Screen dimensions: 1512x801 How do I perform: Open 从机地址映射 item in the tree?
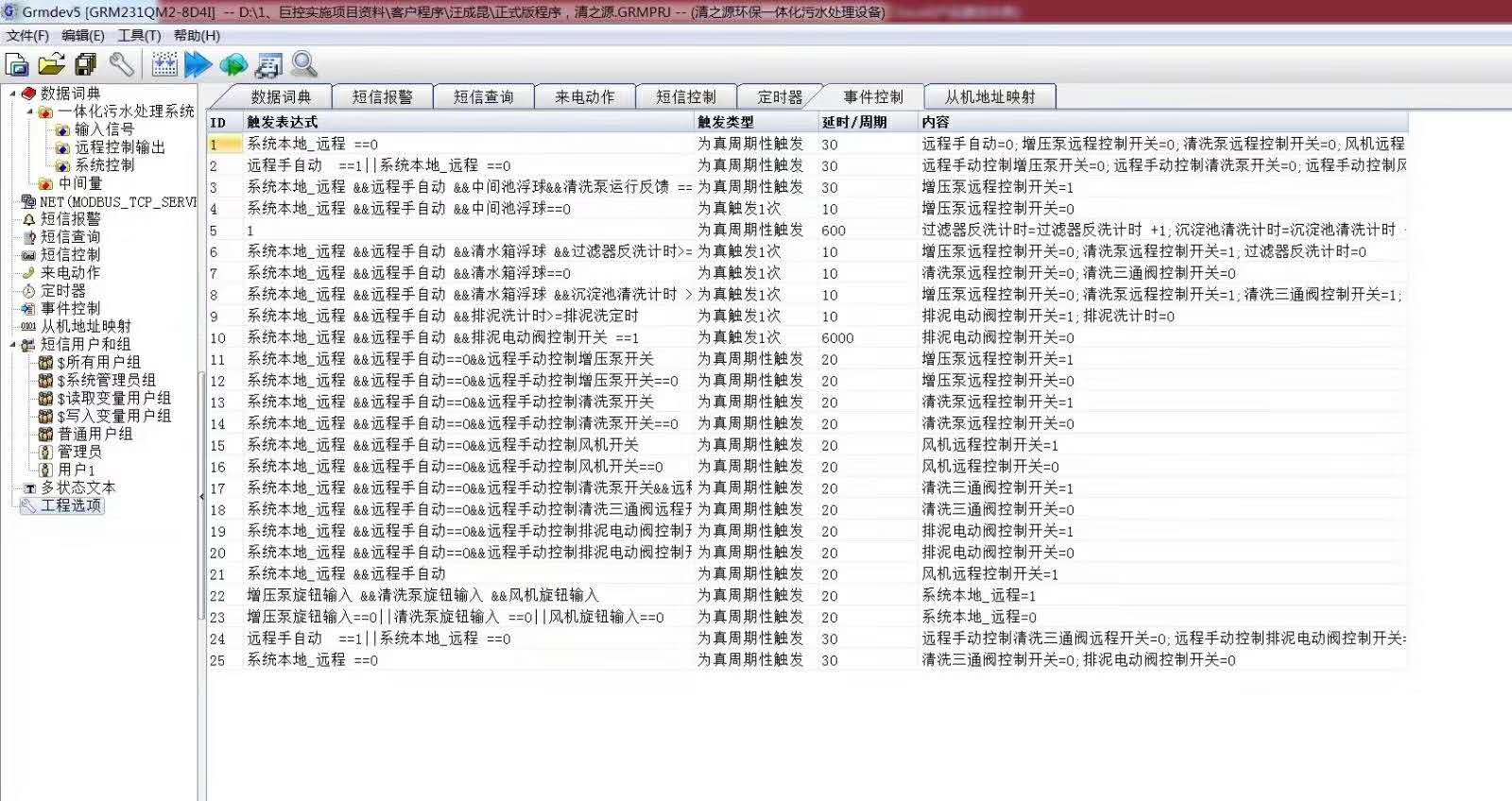click(x=85, y=327)
